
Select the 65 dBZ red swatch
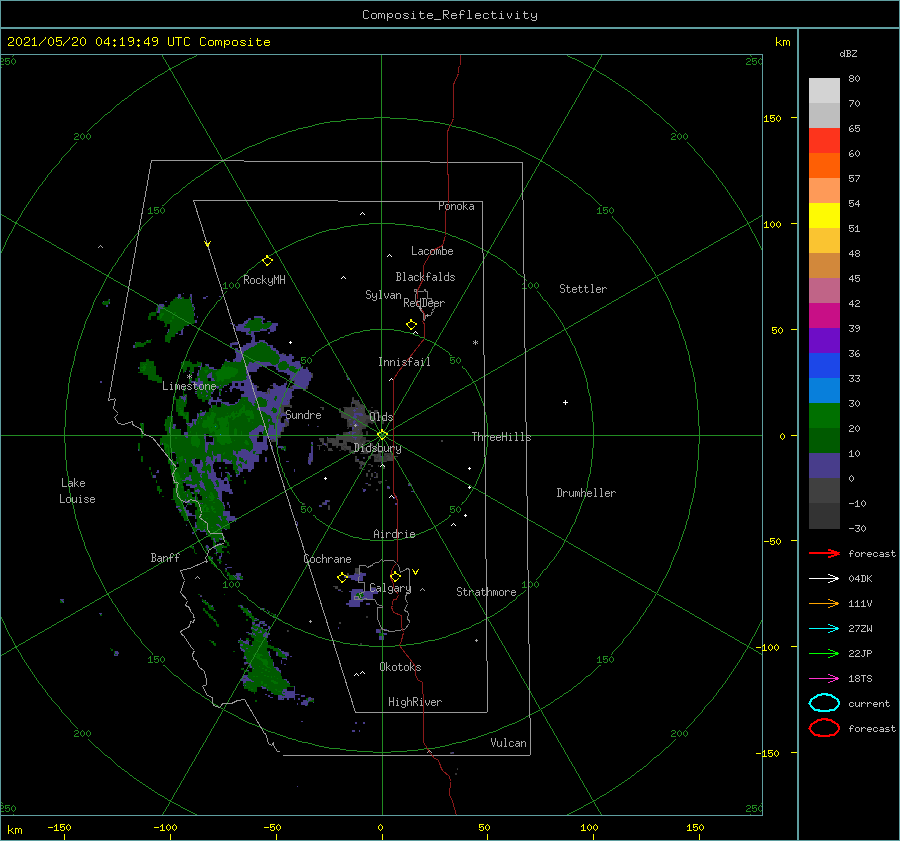tap(824, 141)
